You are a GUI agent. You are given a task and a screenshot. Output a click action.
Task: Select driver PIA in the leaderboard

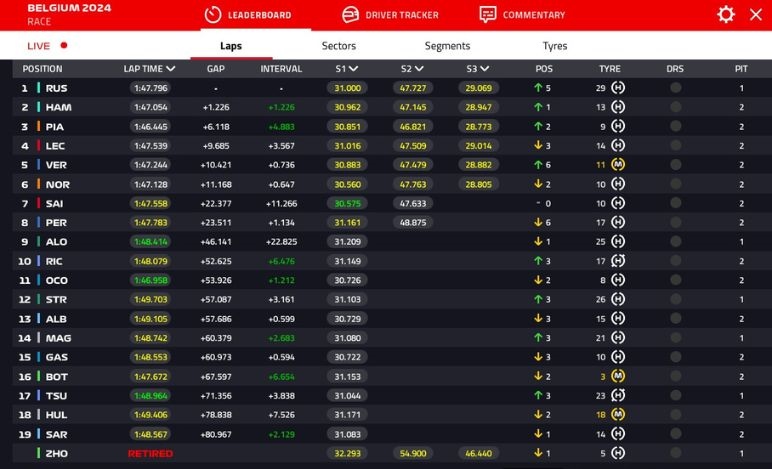pos(56,127)
